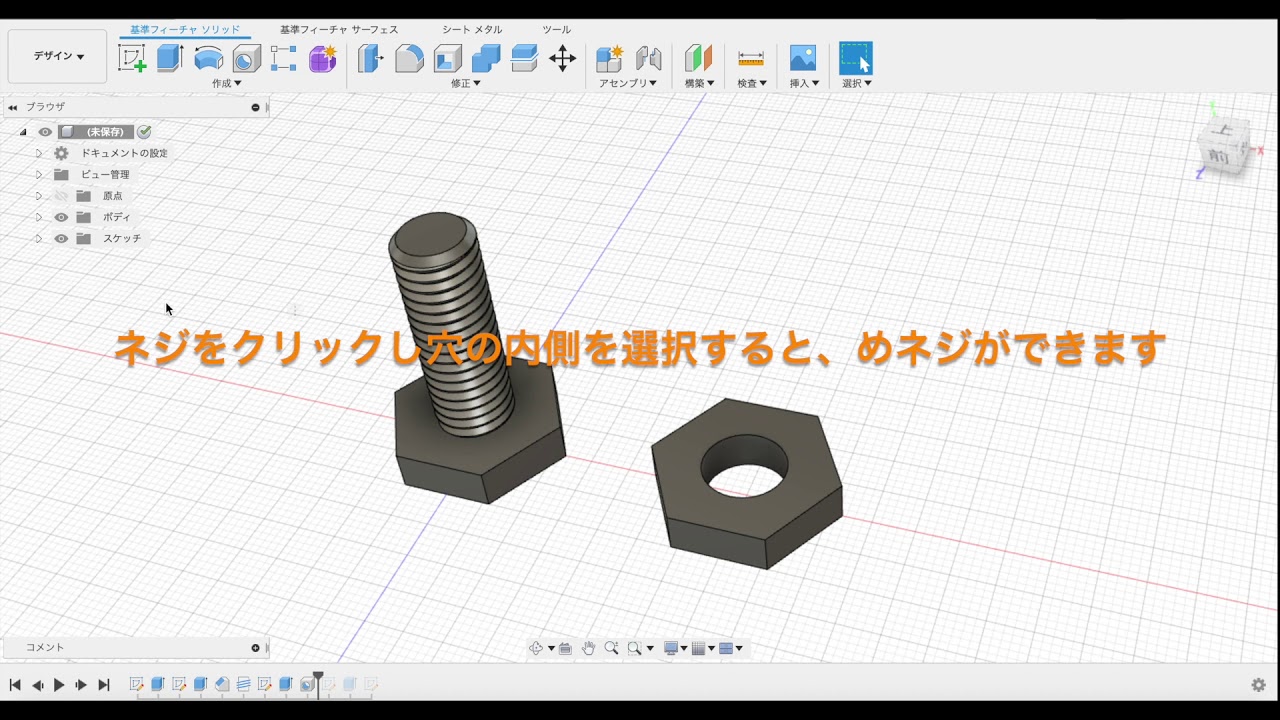Open the デザイン workspace dropdown
Screen dimensions: 1280x720
tap(58, 56)
